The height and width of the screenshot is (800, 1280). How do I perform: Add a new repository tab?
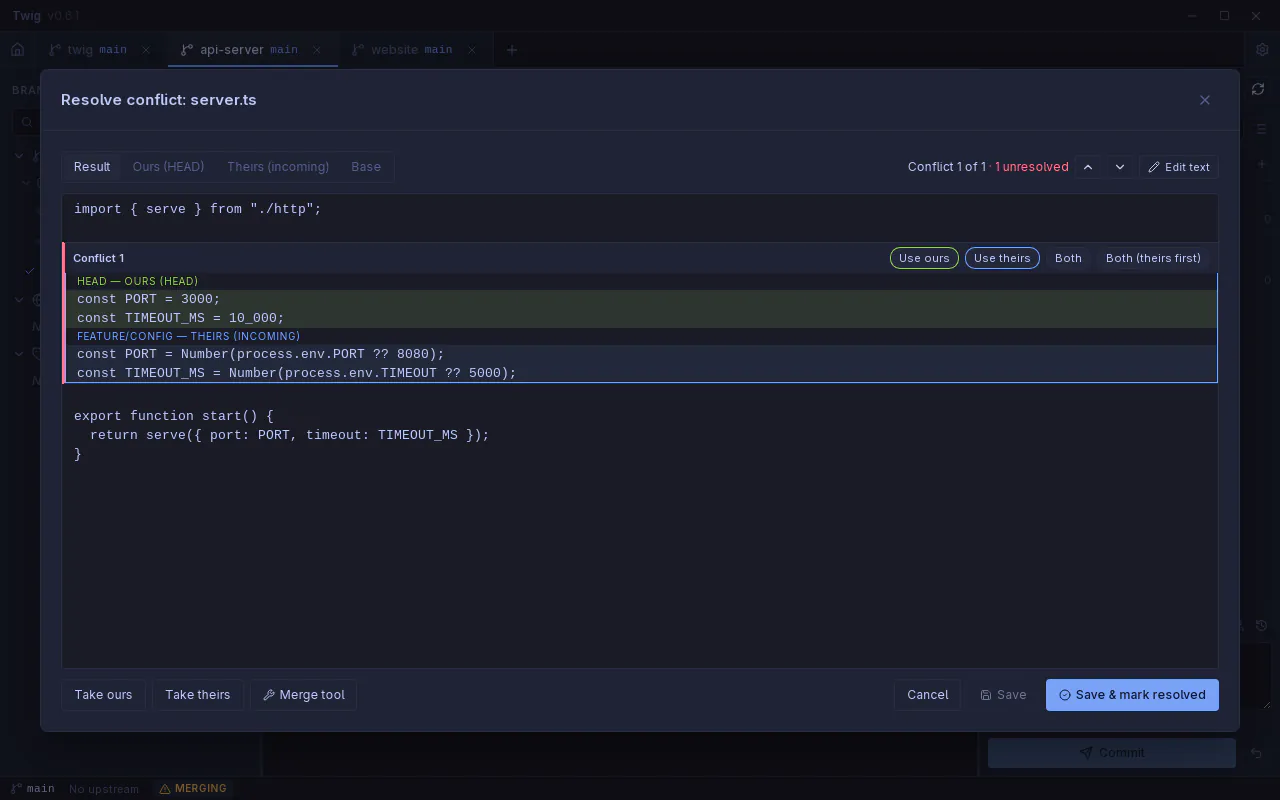tap(512, 50)
